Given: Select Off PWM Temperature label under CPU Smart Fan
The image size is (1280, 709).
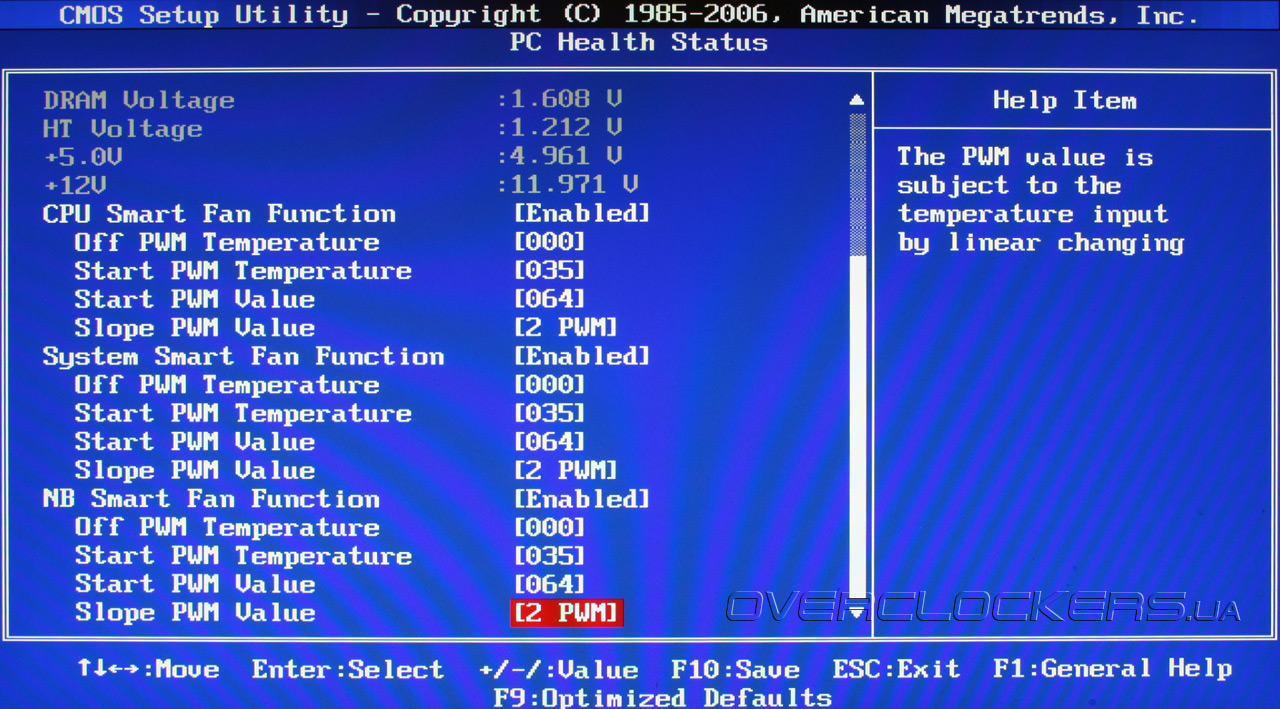Looking at the screenshot, I should pyautogui.click(x=227, y=242).
